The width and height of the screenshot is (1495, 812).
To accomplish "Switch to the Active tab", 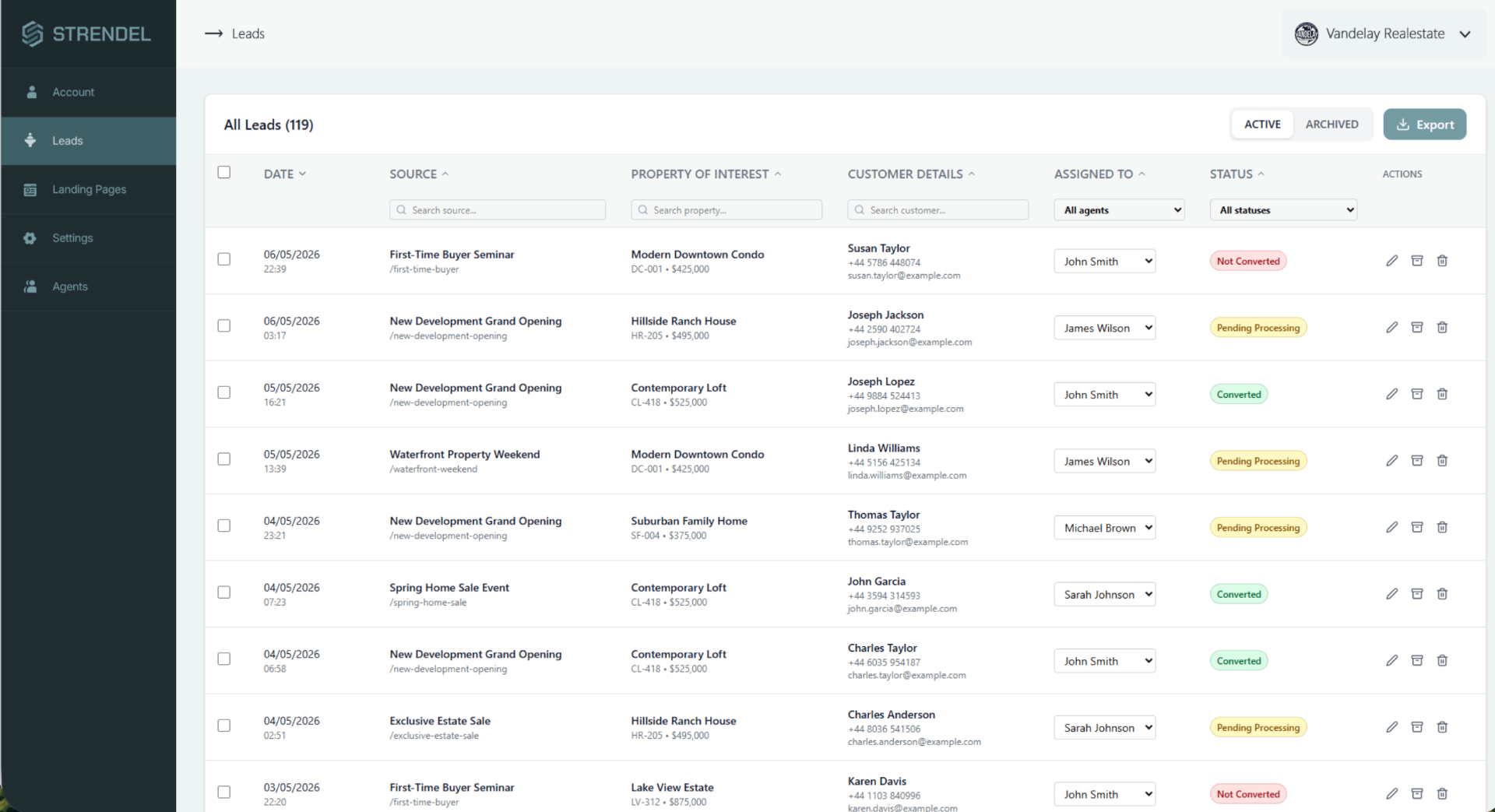I will (x=1262, y=125).
